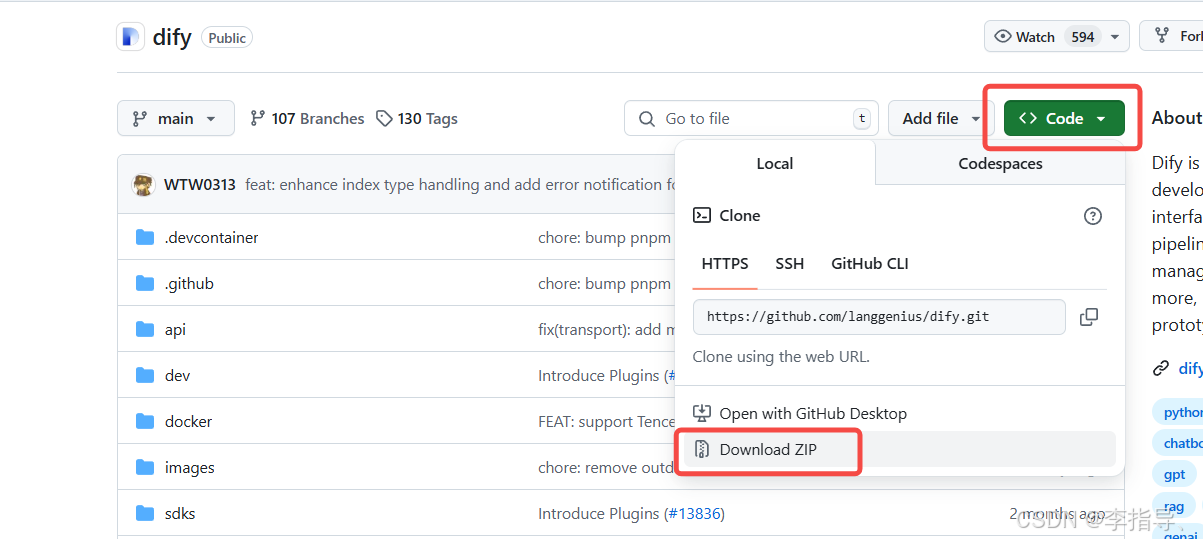Open the .devcontainer folder
This screenshot has height=539, width=1203.
pyautogui.click(x=211, y=238)
